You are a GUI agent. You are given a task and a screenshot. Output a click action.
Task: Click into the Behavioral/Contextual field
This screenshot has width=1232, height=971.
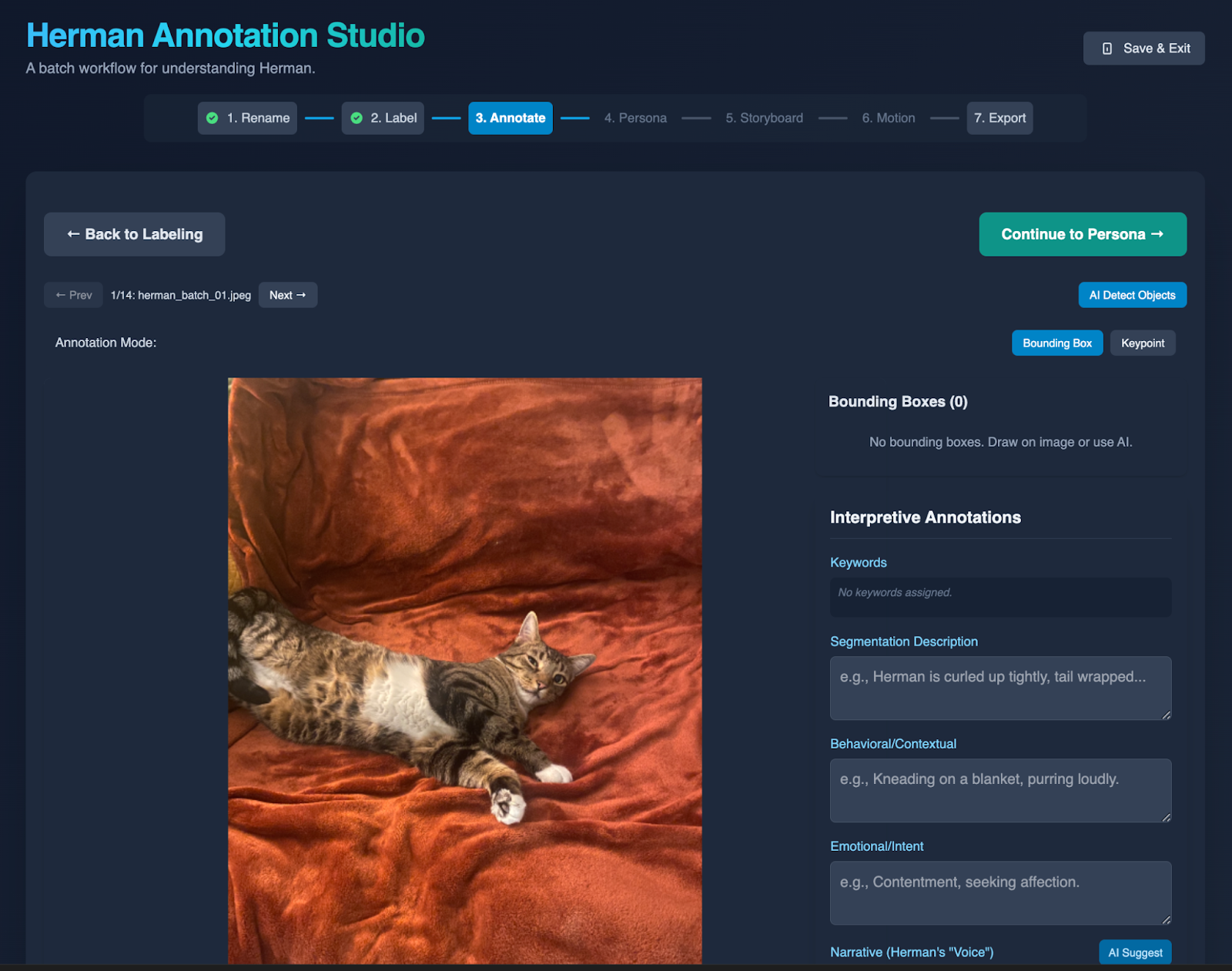(999, 790)
